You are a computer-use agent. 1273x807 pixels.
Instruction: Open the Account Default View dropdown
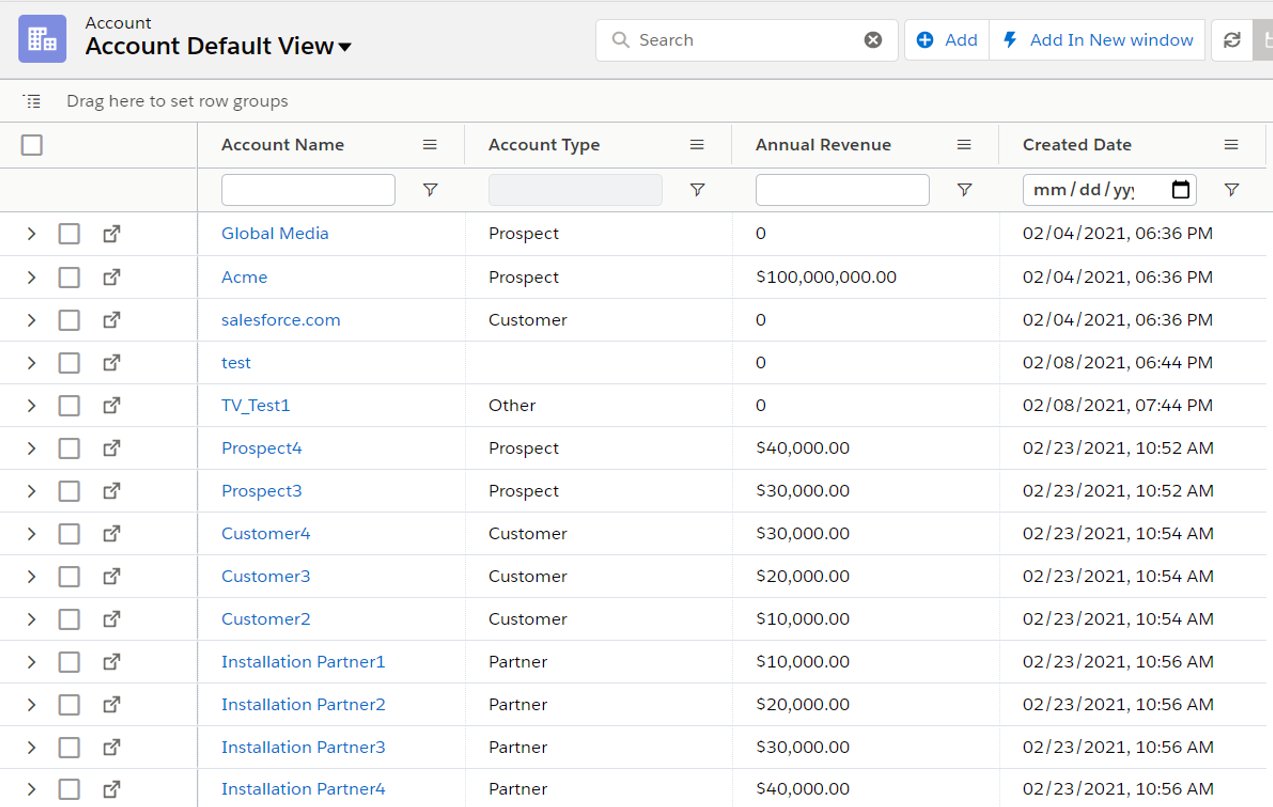(345, 47)
